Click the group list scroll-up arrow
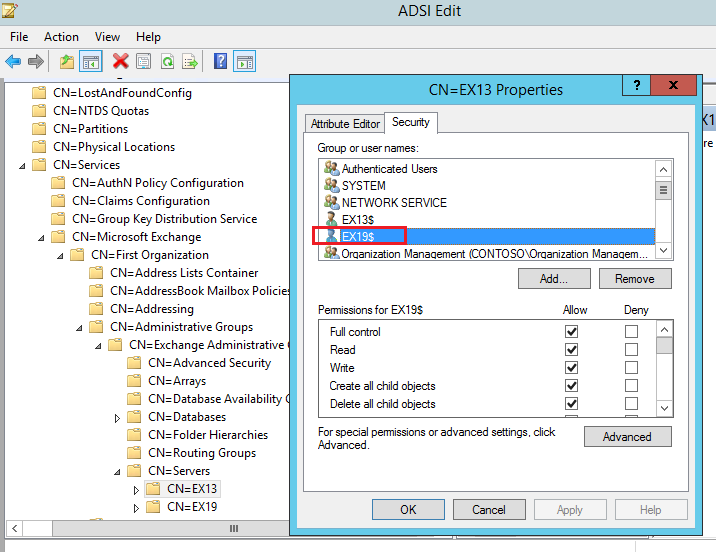Image resolution: width=716 pixels, height=552 pixels. (x=664, y=169)
